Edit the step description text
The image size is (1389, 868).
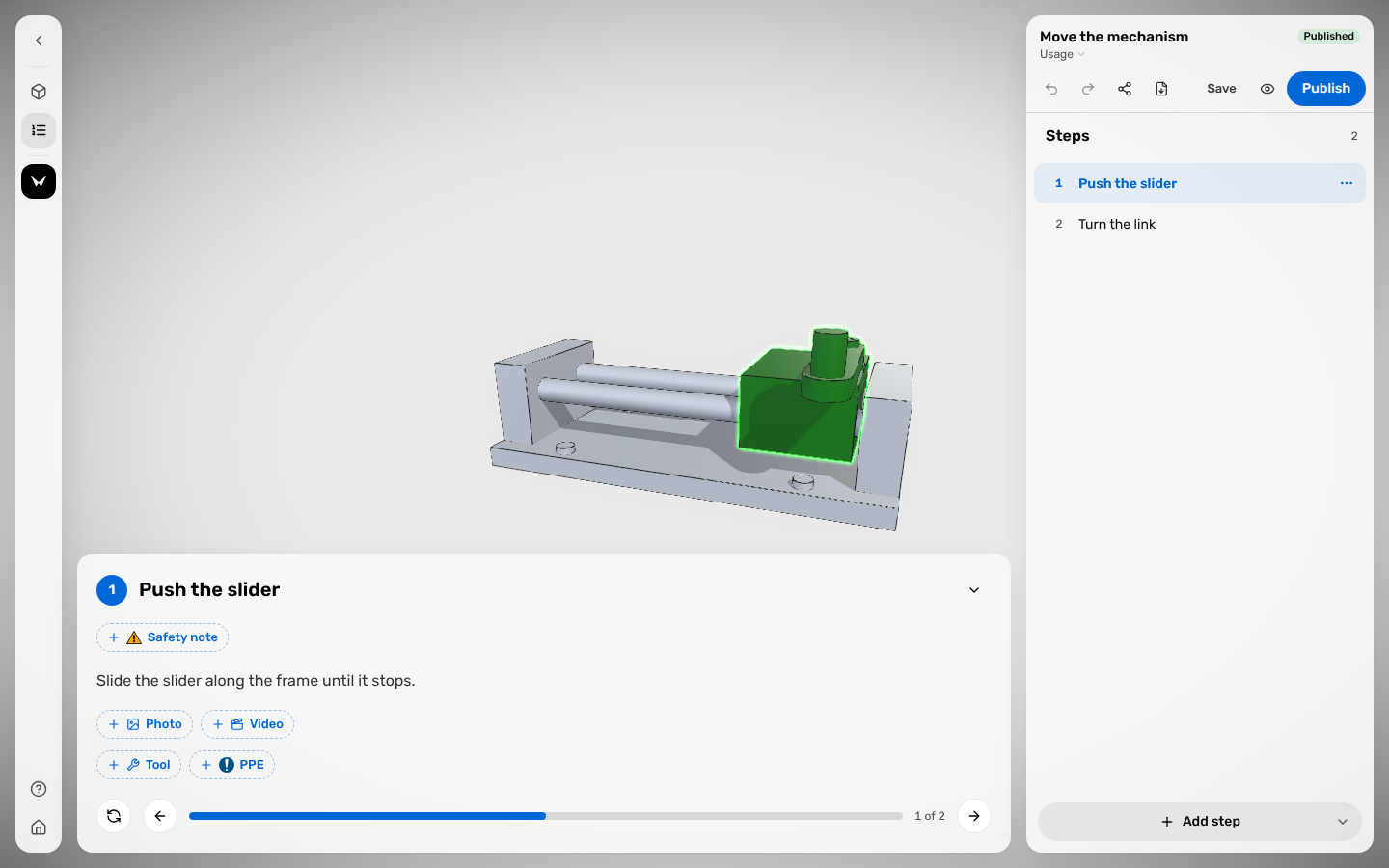(256, 681)
